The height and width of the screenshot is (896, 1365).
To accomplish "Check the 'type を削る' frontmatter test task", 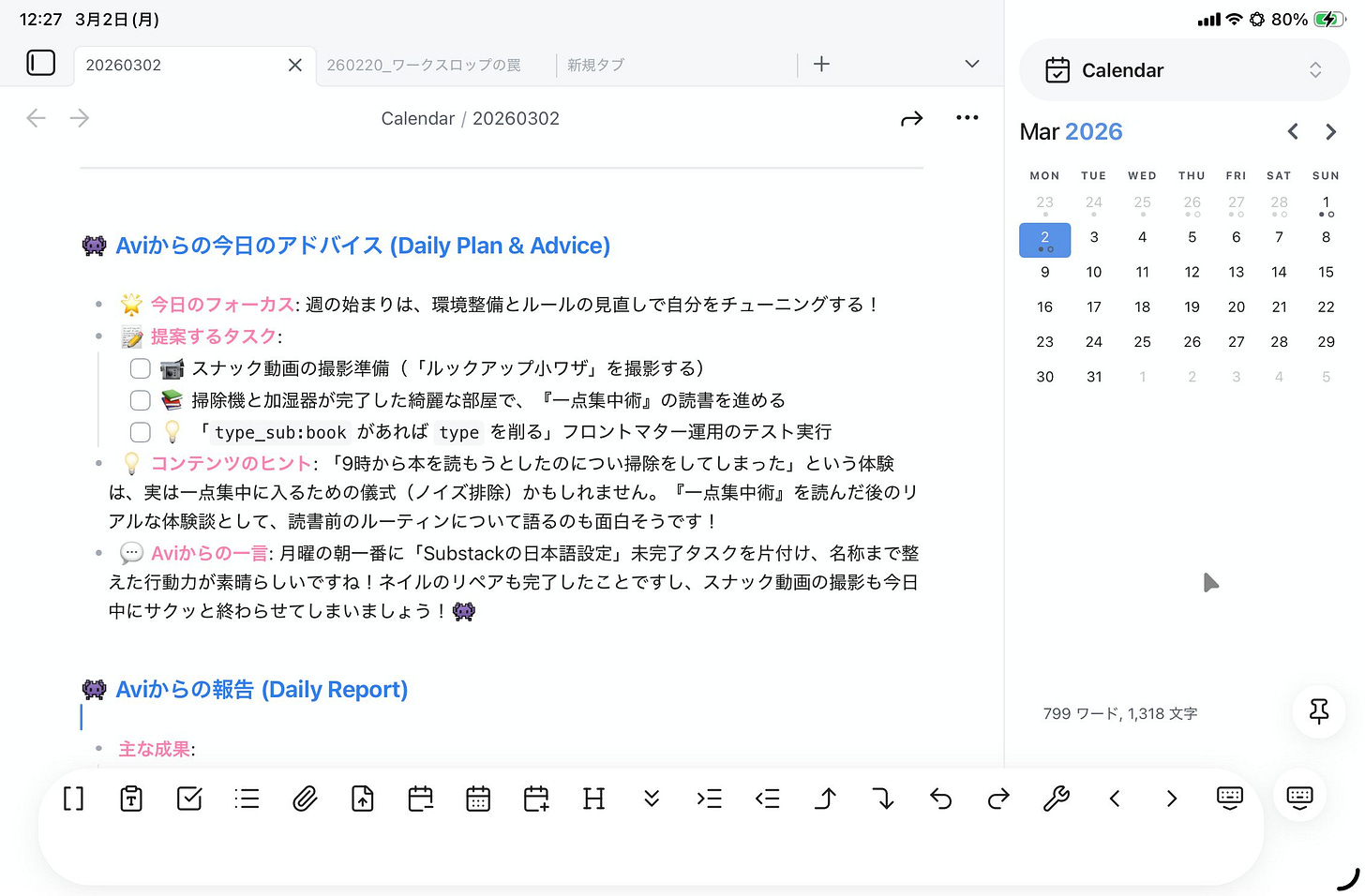I will pos(140,432).
